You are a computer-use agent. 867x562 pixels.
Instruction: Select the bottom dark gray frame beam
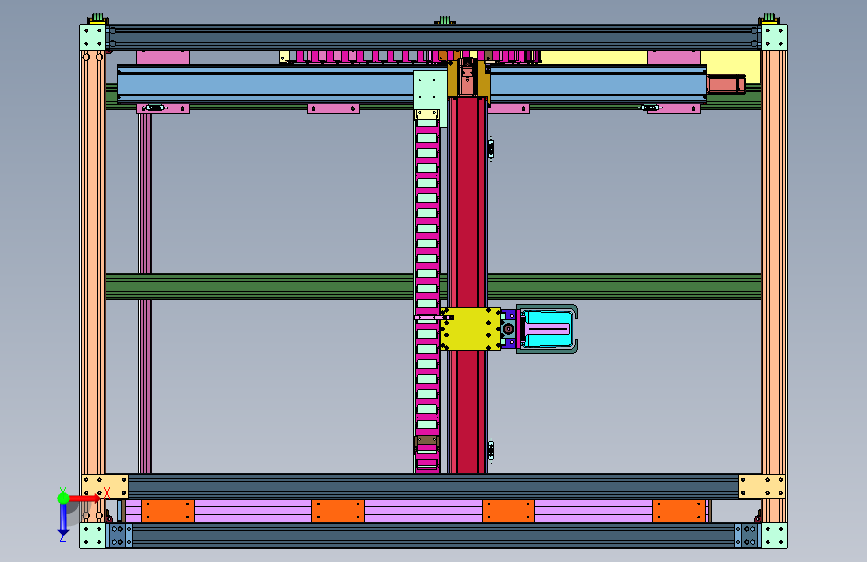[434, 535]
